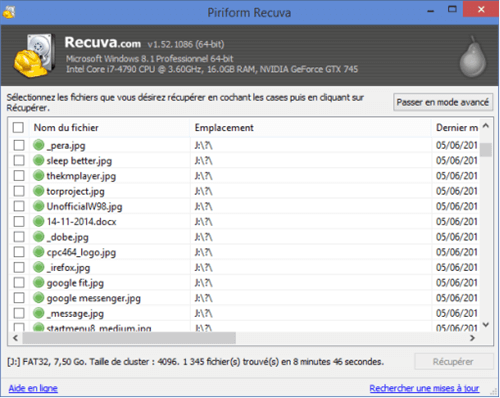Click the green status dot for _pera.jpg
The height and width of the screenshot is (398, 500).
click(x=39, y=145)
